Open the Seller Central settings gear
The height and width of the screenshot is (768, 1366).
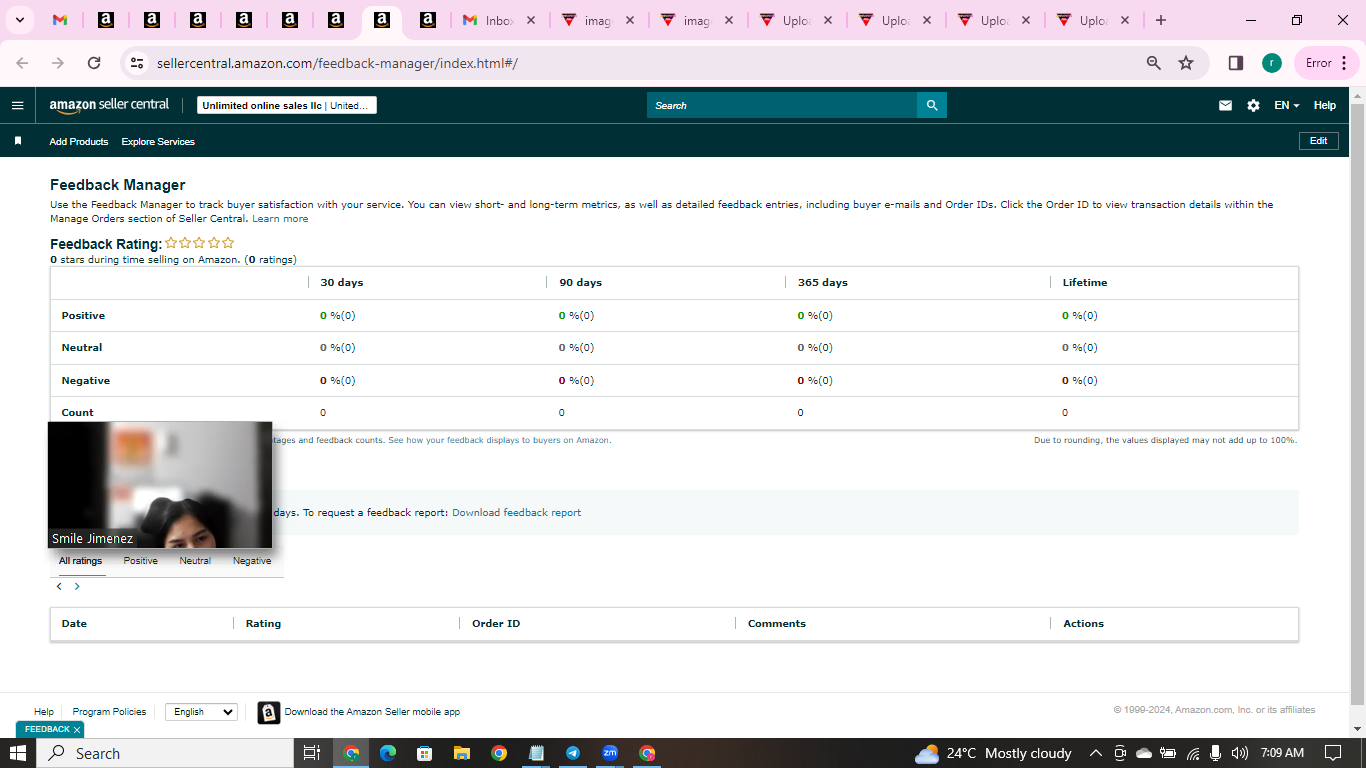tap(1253, 105)
